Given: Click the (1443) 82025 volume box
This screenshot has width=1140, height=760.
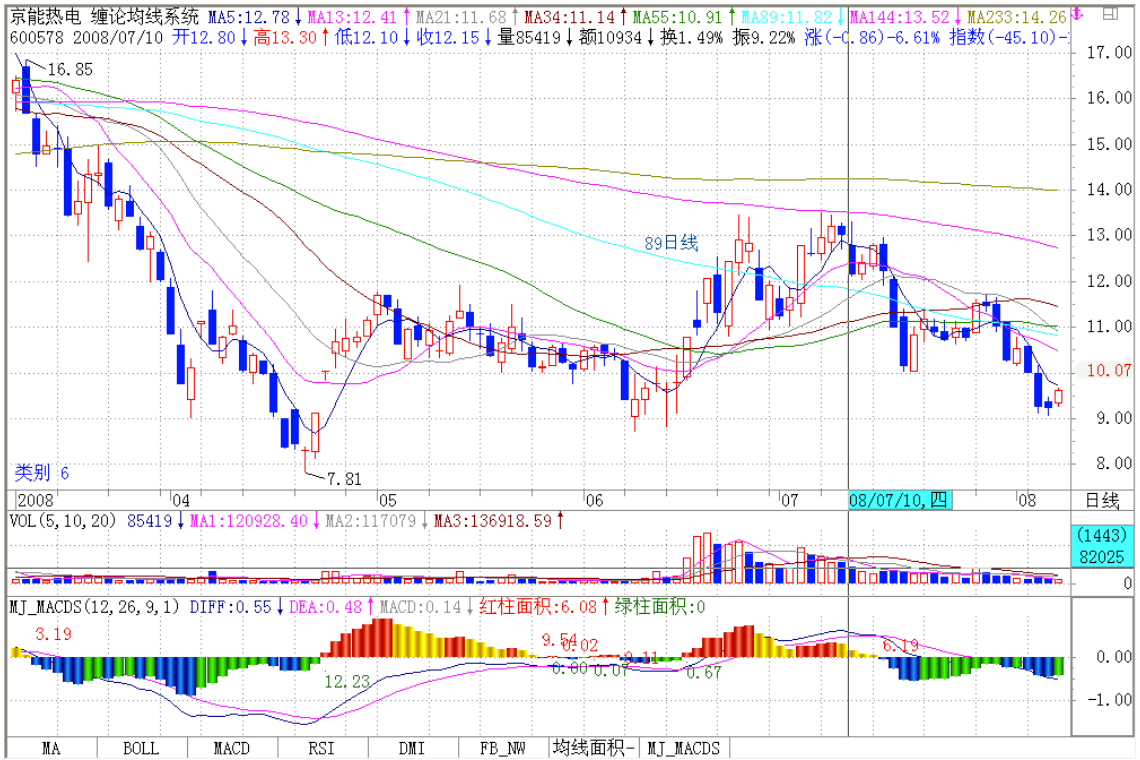Looking at the screenshot, I should tap(1101, 545).
